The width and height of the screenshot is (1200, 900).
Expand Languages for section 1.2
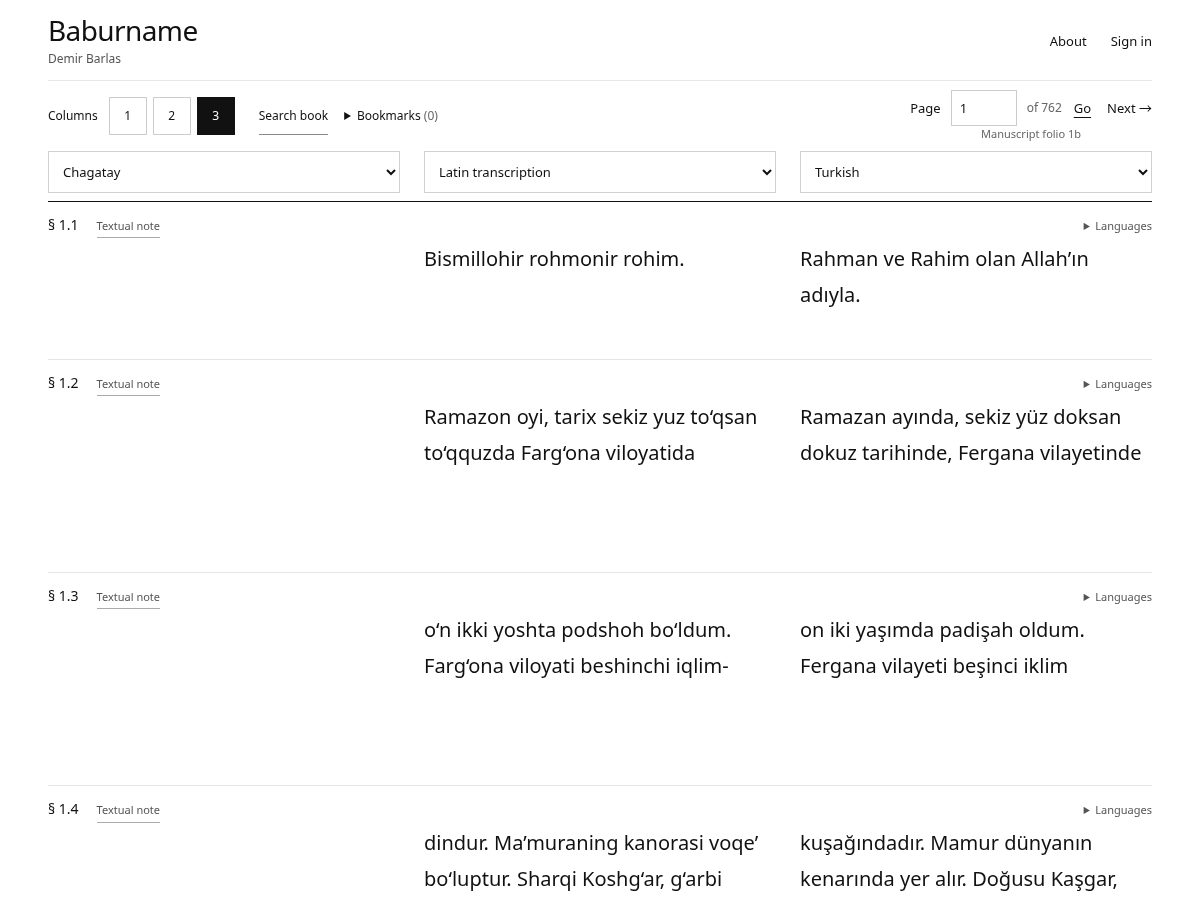(1117, 384)
